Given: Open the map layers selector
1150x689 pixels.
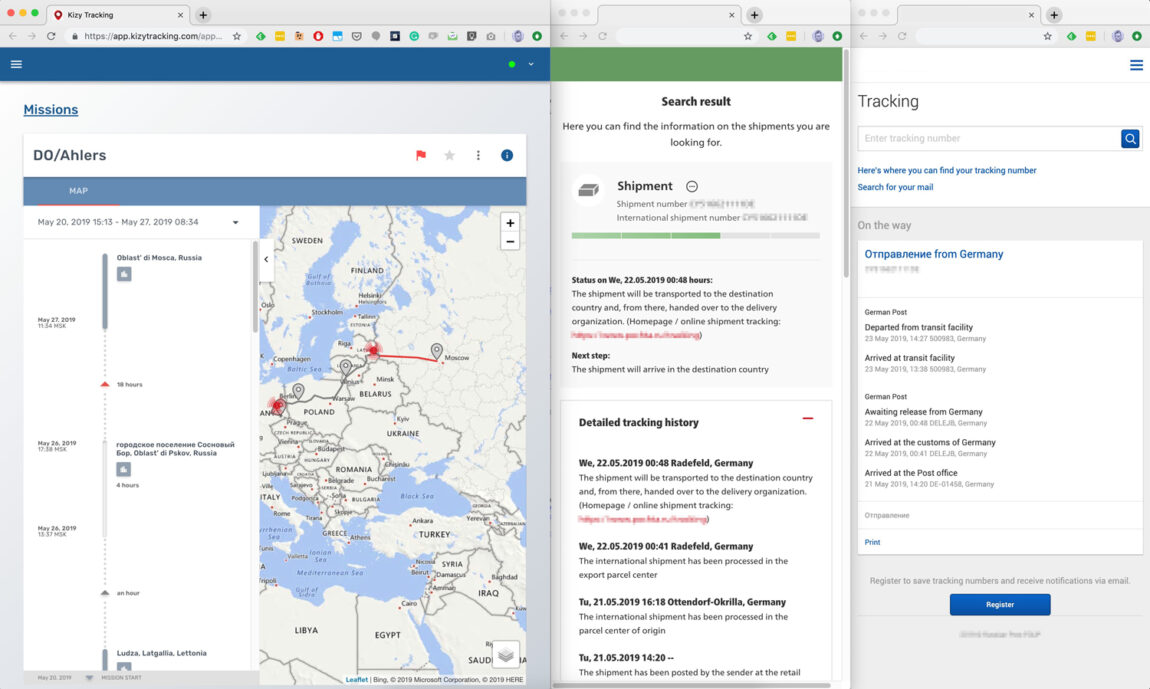Looking at the screenshot, I should point(505,655).
